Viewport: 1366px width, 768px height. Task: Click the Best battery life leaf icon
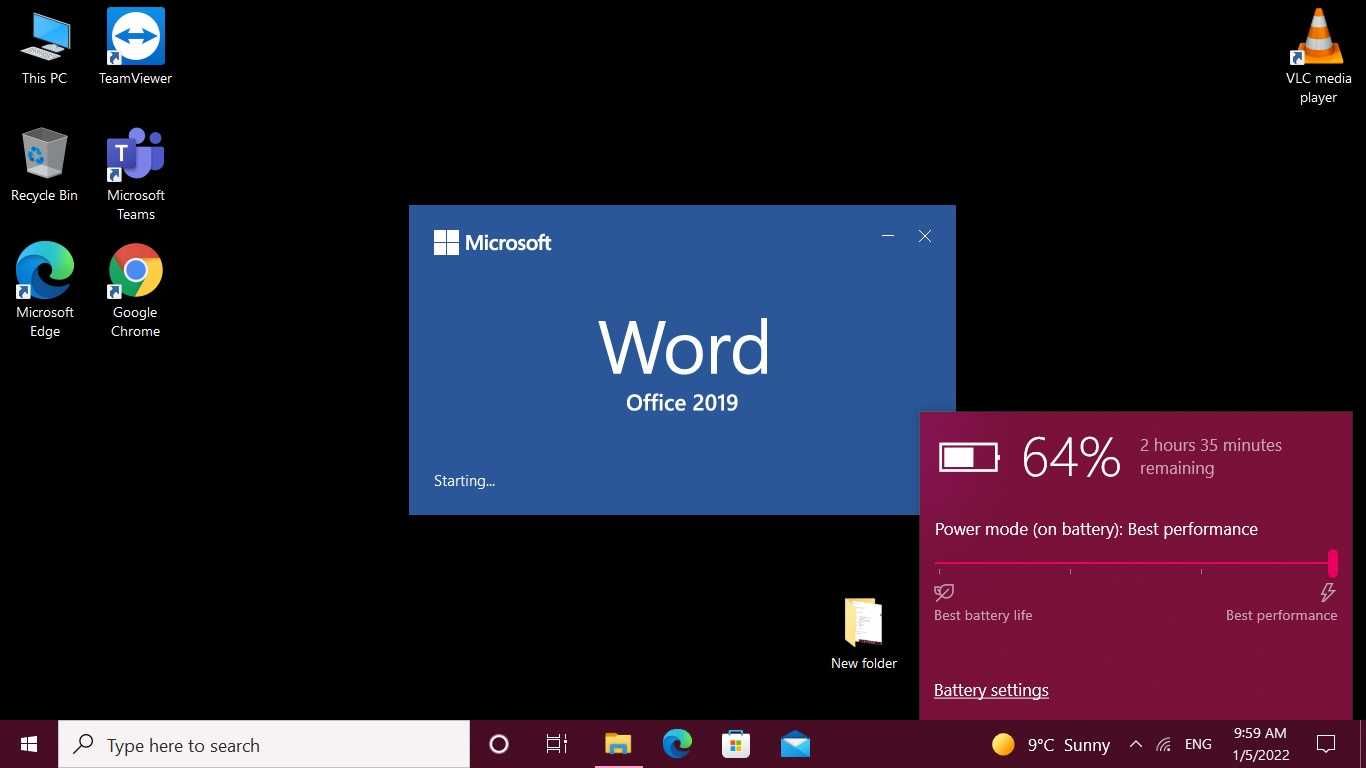pyautogui.click(x=944, y=593)
